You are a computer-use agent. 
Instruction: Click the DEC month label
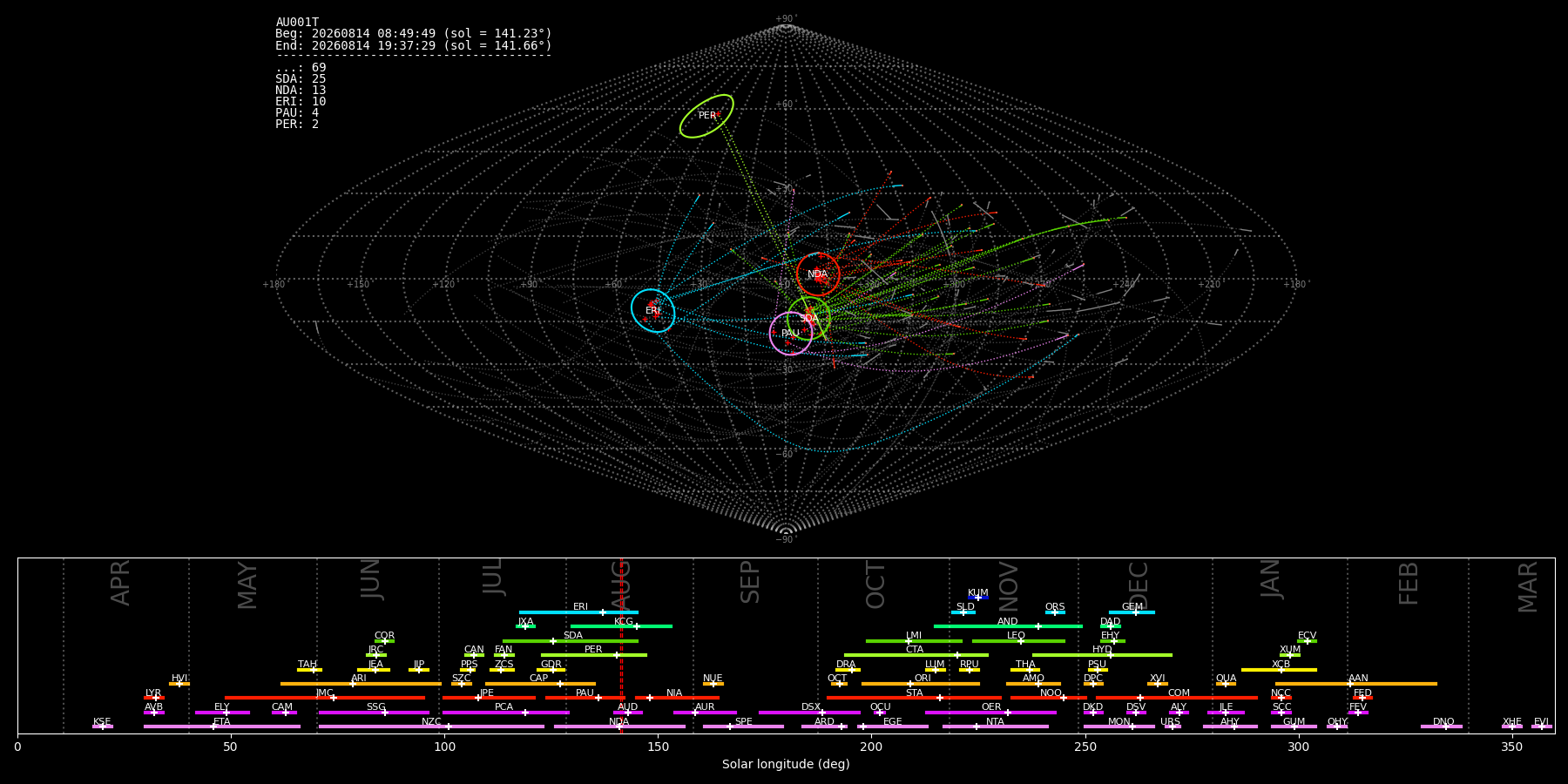tap(1139, 585)
